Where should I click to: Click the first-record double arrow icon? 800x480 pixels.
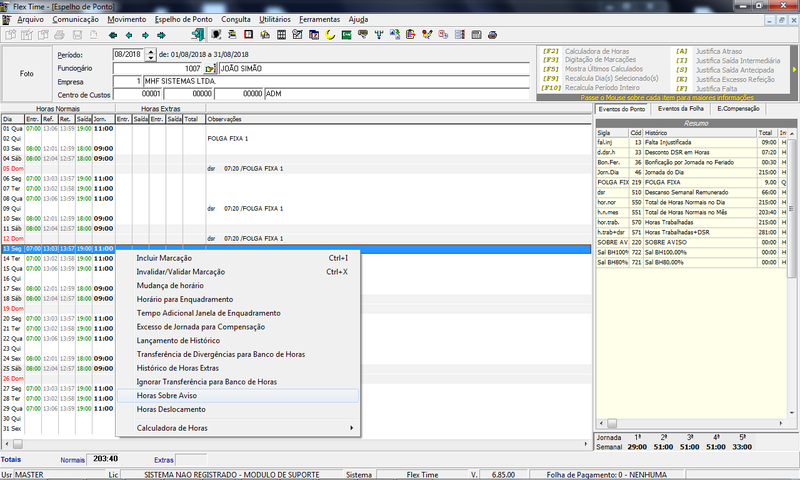[113, 35]
